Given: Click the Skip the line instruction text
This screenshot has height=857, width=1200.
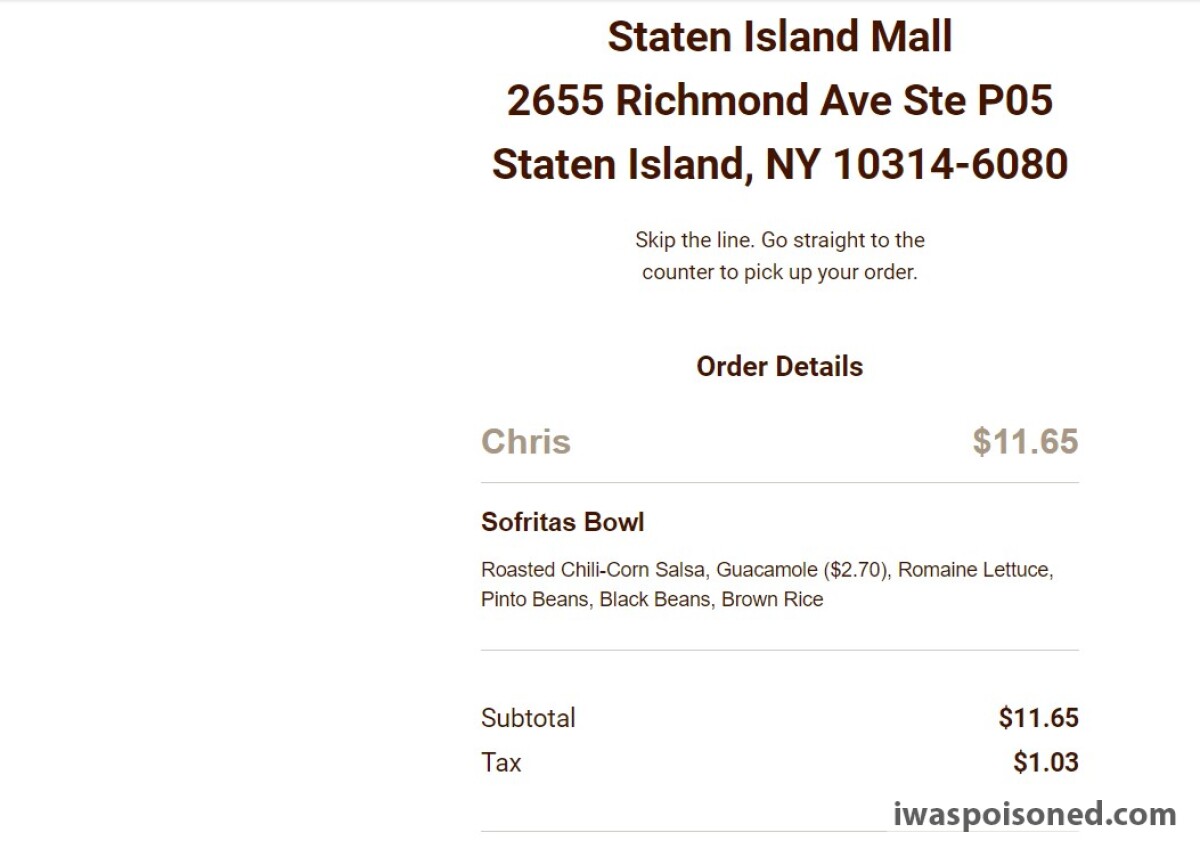Looking at the screenshot, I should click(x=779, y=240).
